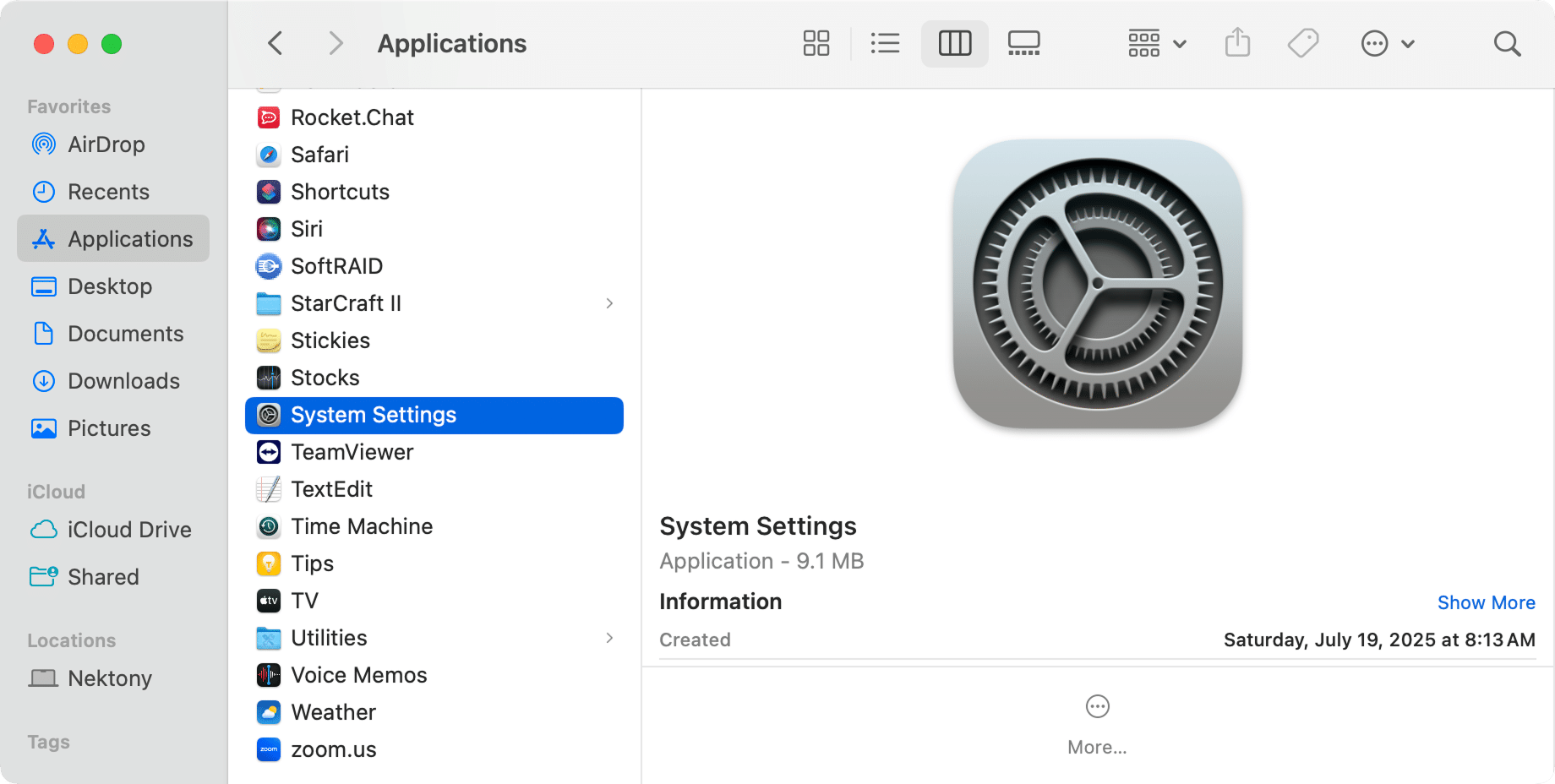Click the Search magnifier icon
1555x784 pixels.
point(1507,43)
